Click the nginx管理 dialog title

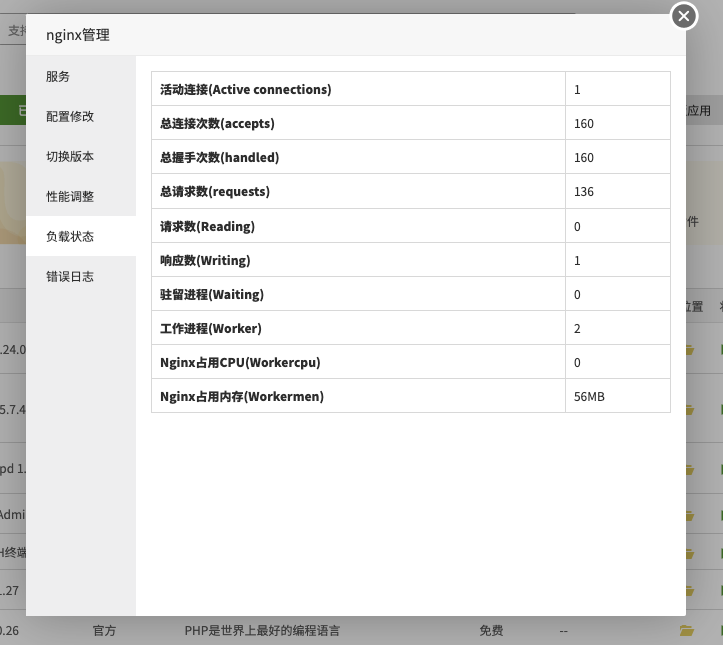click(x=78, y=35)
